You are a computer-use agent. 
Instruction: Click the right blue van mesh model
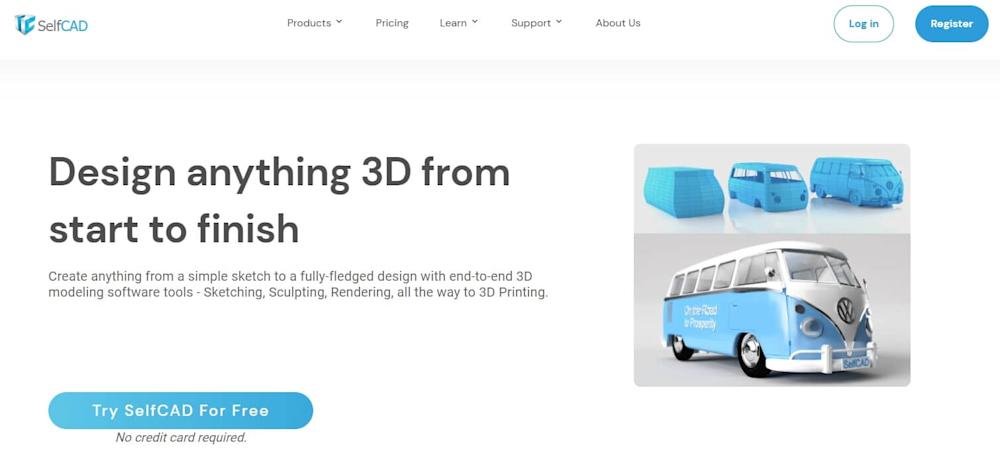pyautogui.click(x=856, y=180)
